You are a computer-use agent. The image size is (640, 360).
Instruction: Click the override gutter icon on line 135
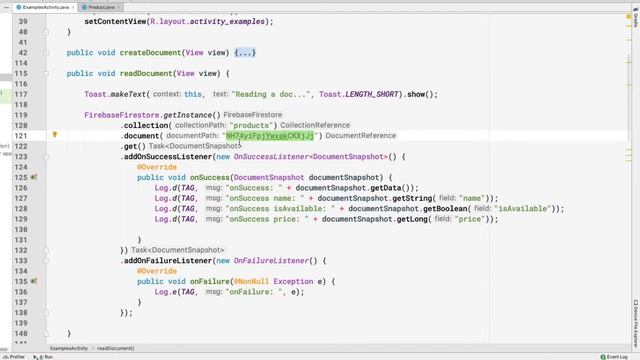34,281
